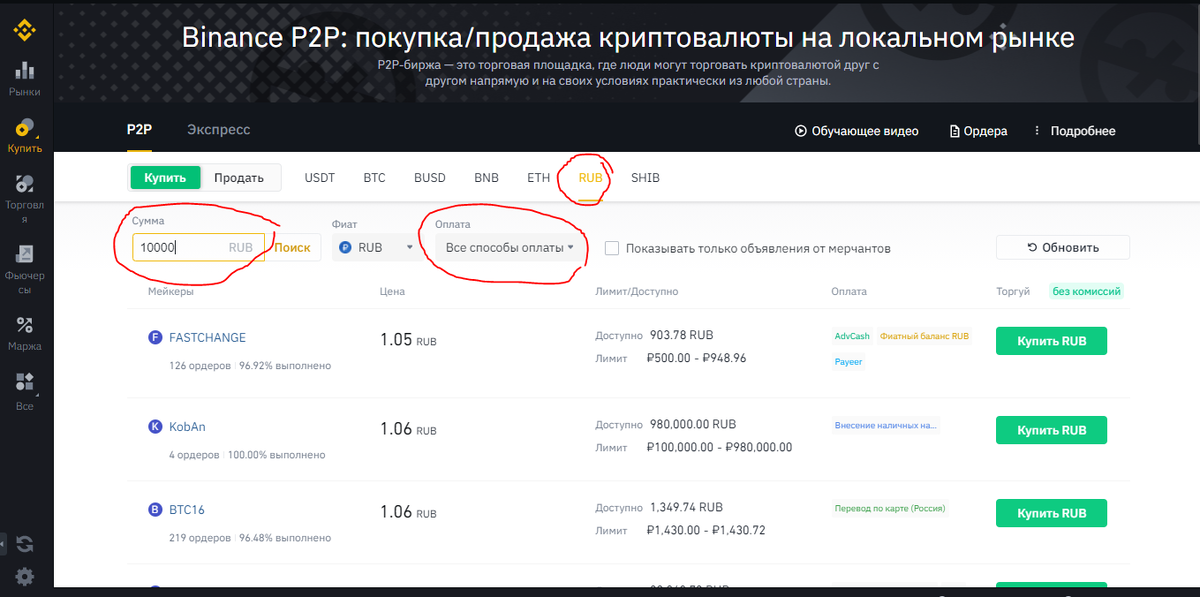Select the Купить toggle button
This screenshot has width=1200, height=597.
pos(165,178)
